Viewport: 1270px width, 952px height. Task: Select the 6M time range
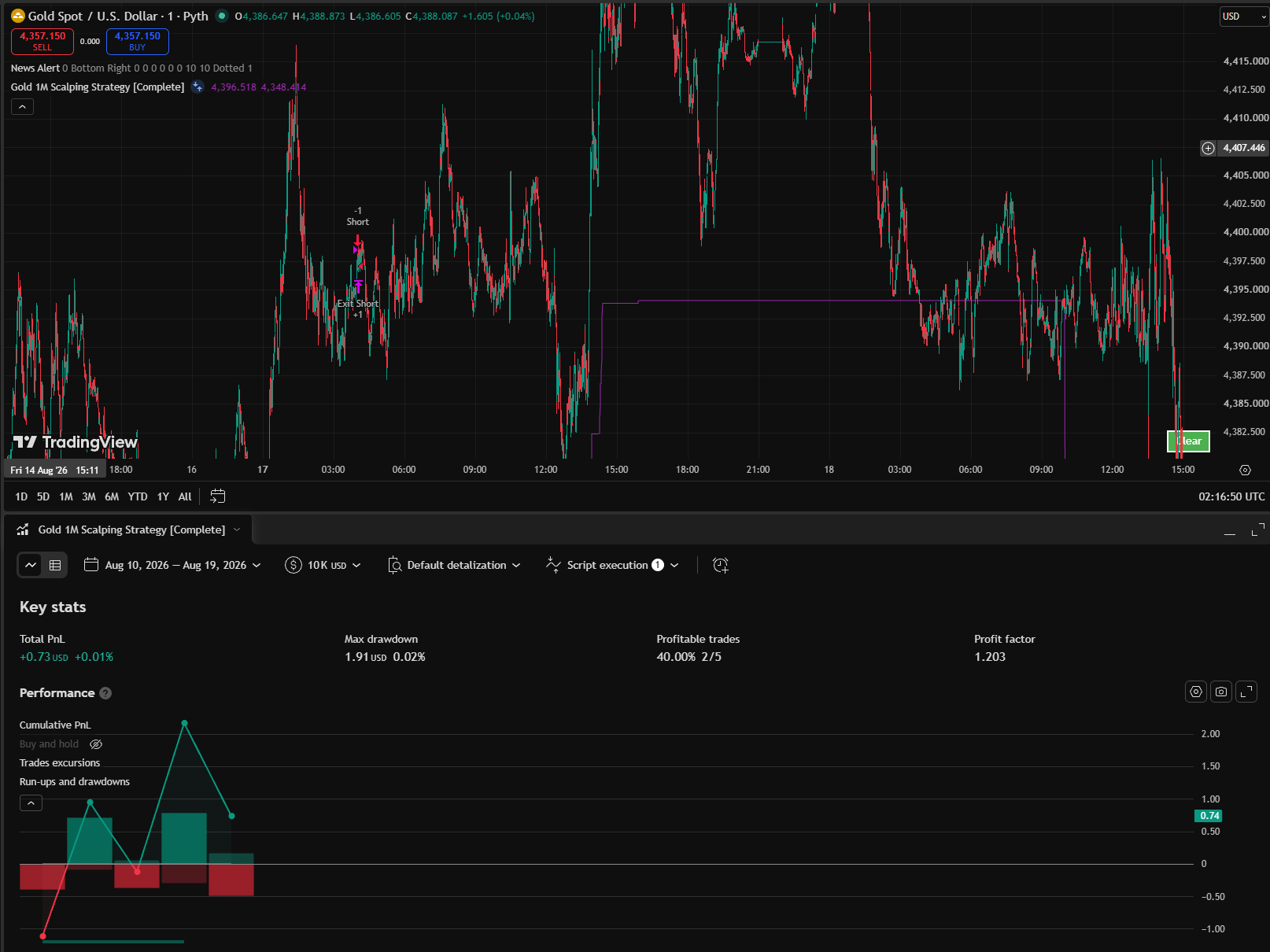pyautogui.click(x=112, y=496)
